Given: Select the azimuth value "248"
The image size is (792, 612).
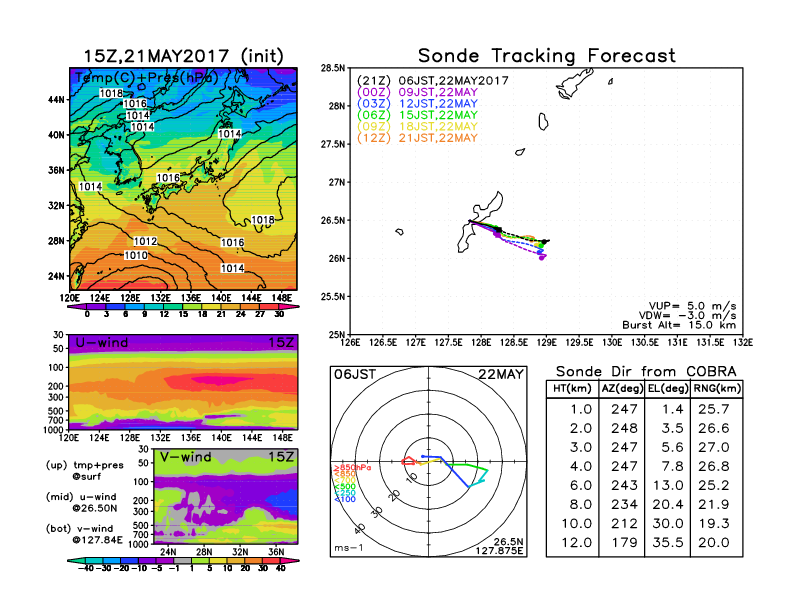Looking at the screenshot, I should pos(624,428).
